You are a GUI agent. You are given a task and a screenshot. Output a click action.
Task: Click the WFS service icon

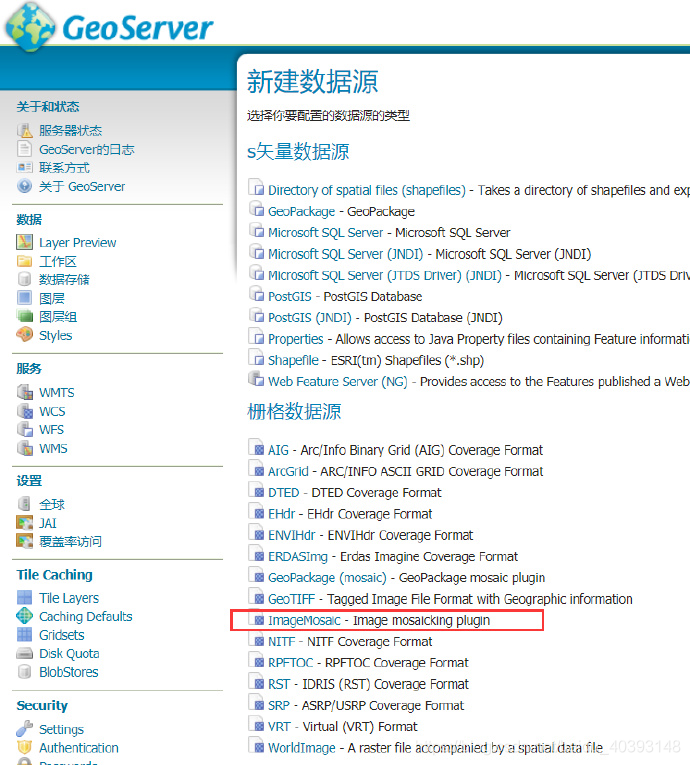24,429
